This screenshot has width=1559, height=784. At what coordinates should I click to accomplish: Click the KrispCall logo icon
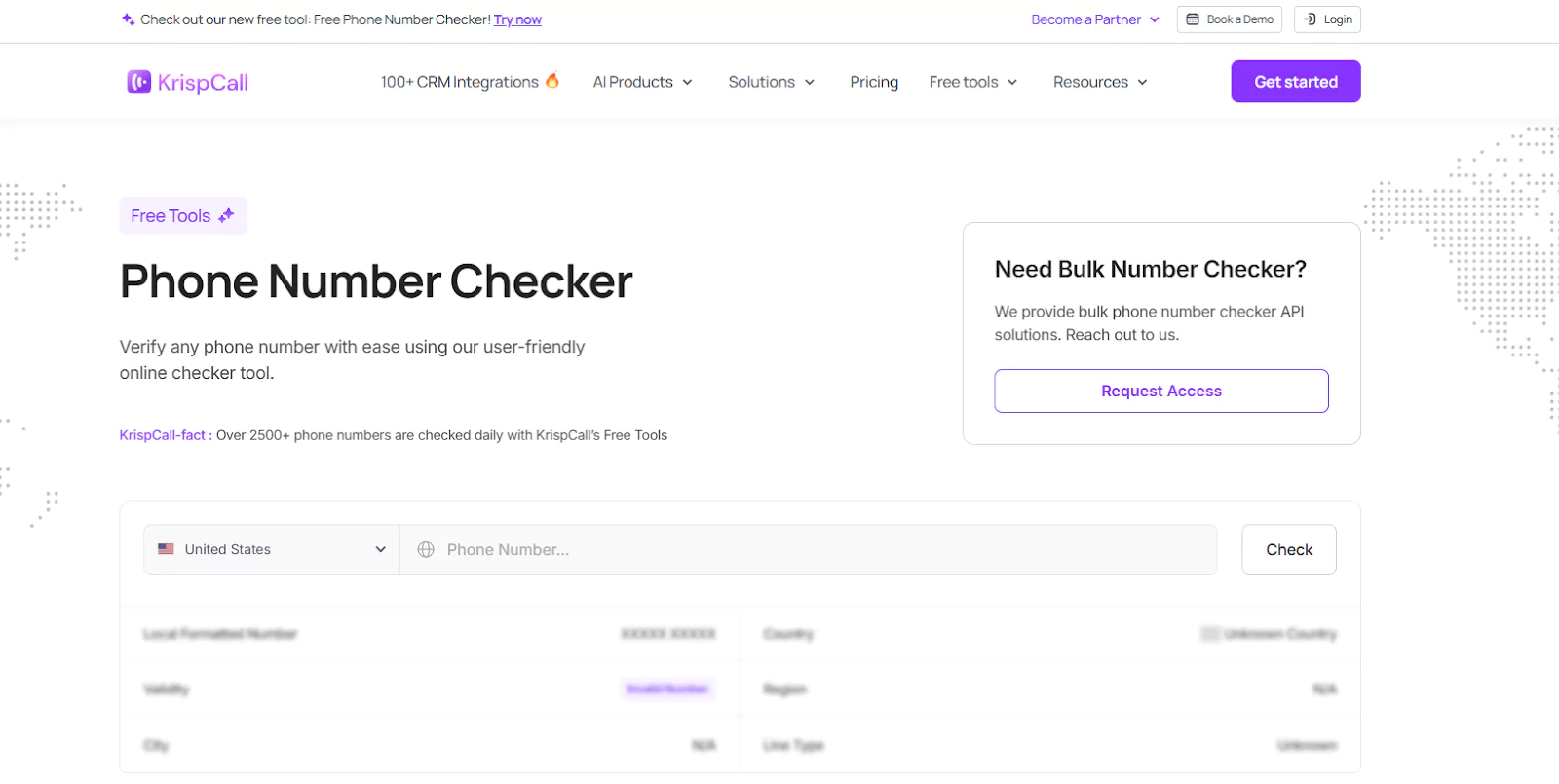click(x=138, y=82)
